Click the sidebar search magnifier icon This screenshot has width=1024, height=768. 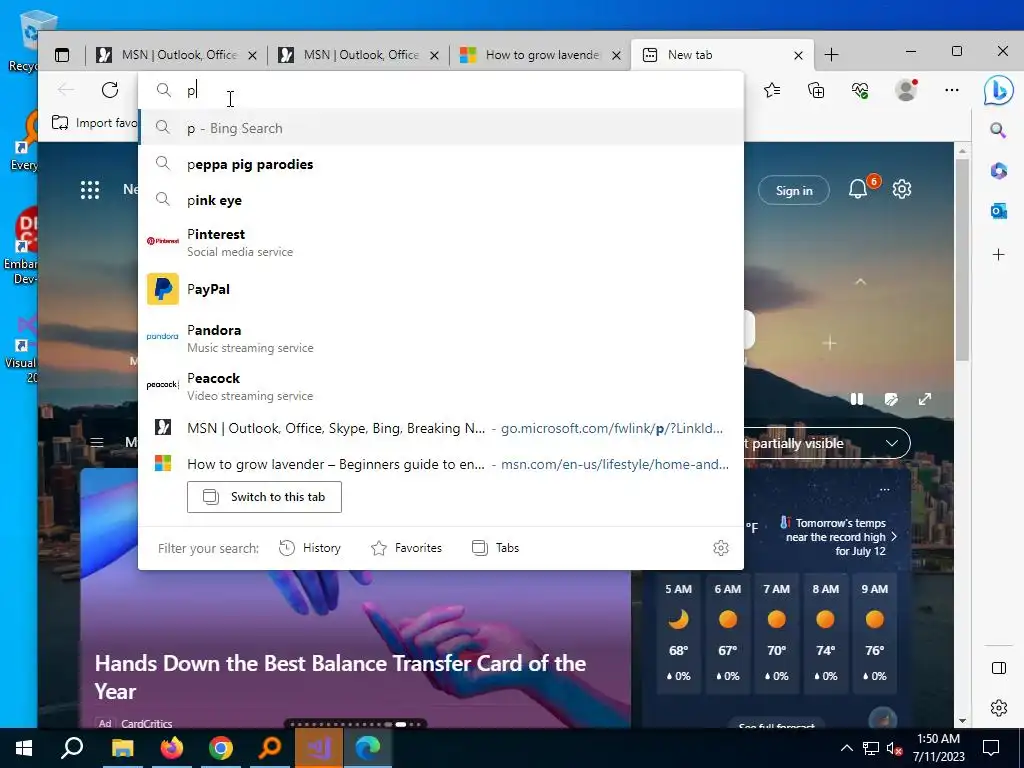[998, 130]
